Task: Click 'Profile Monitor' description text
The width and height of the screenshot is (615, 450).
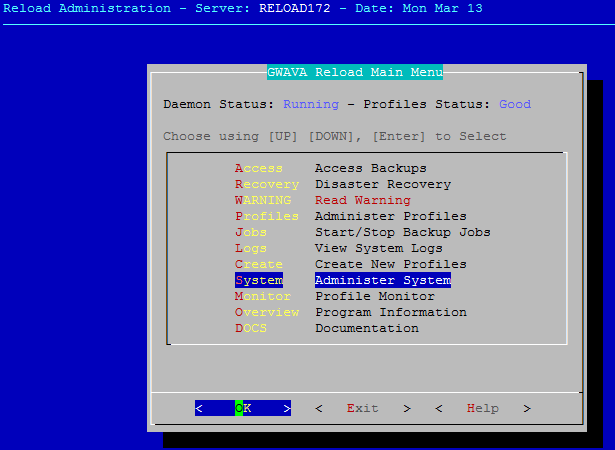Action: point(375,296)
